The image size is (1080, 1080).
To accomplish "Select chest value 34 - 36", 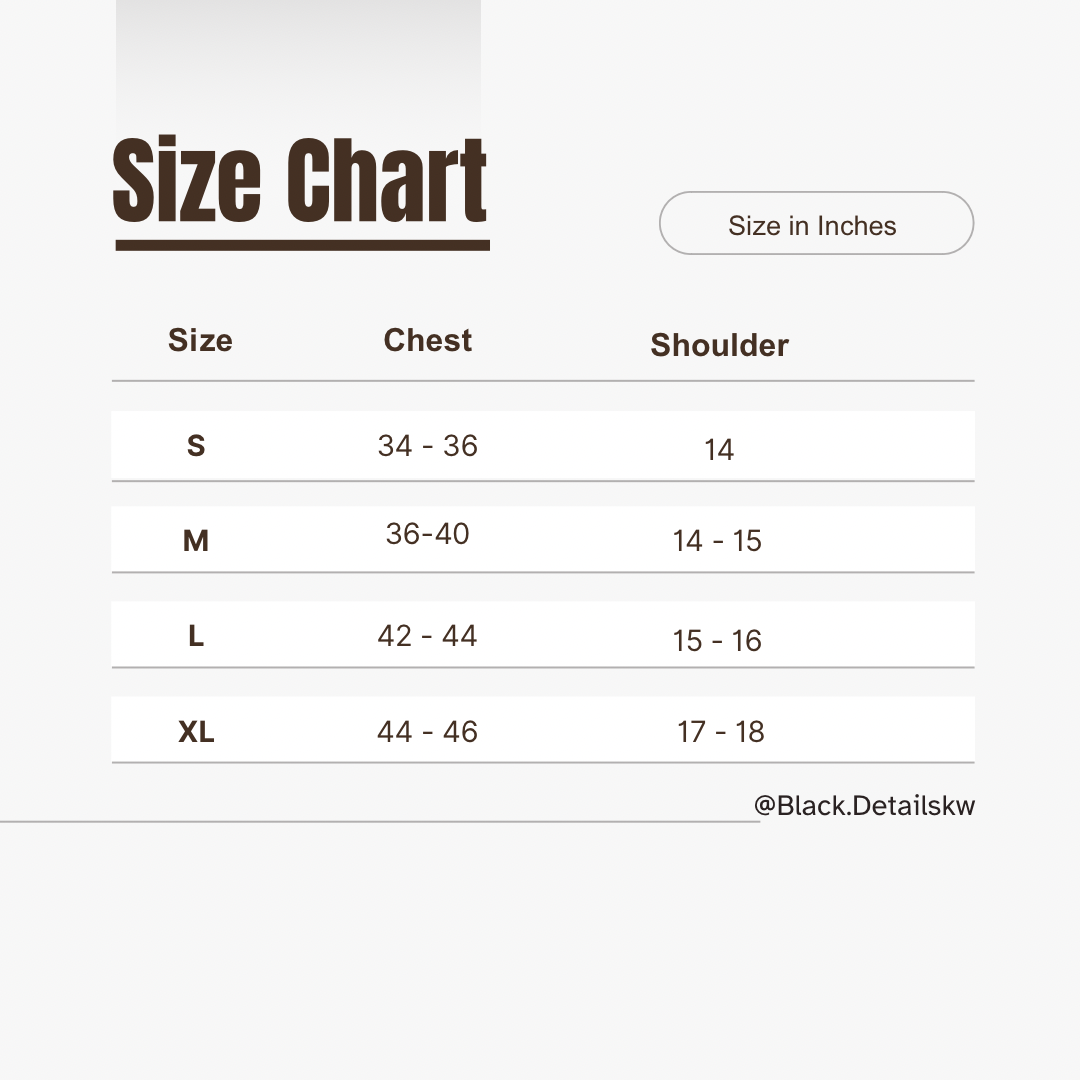I will tap(427, 446).
